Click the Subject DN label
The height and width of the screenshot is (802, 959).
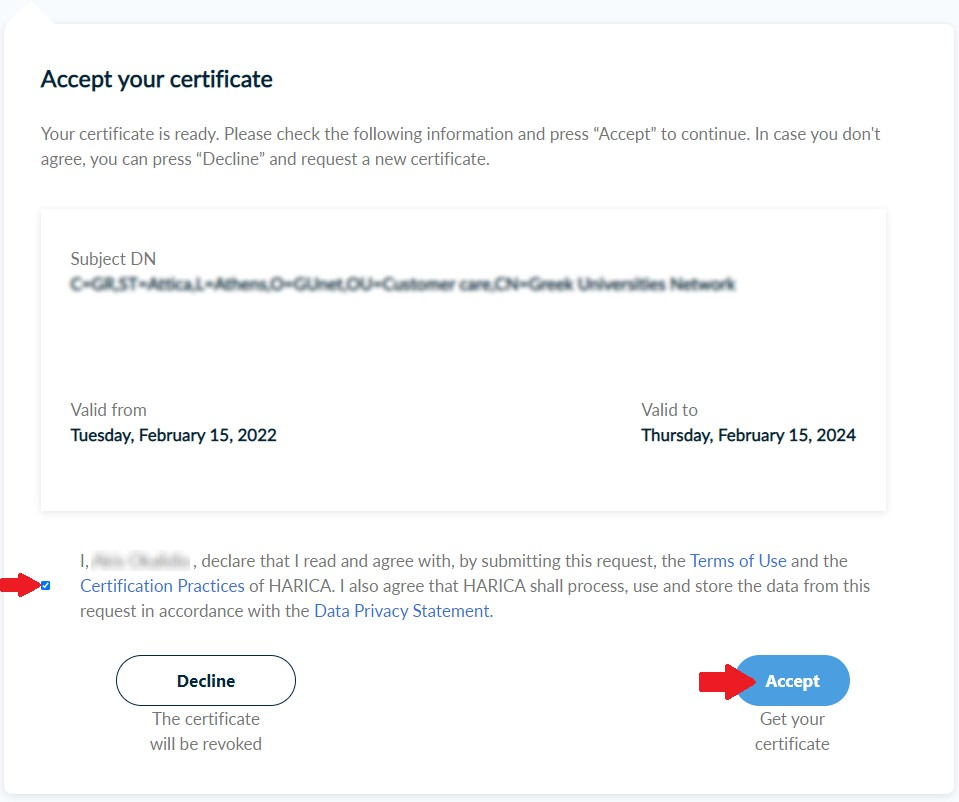[113, 259]
